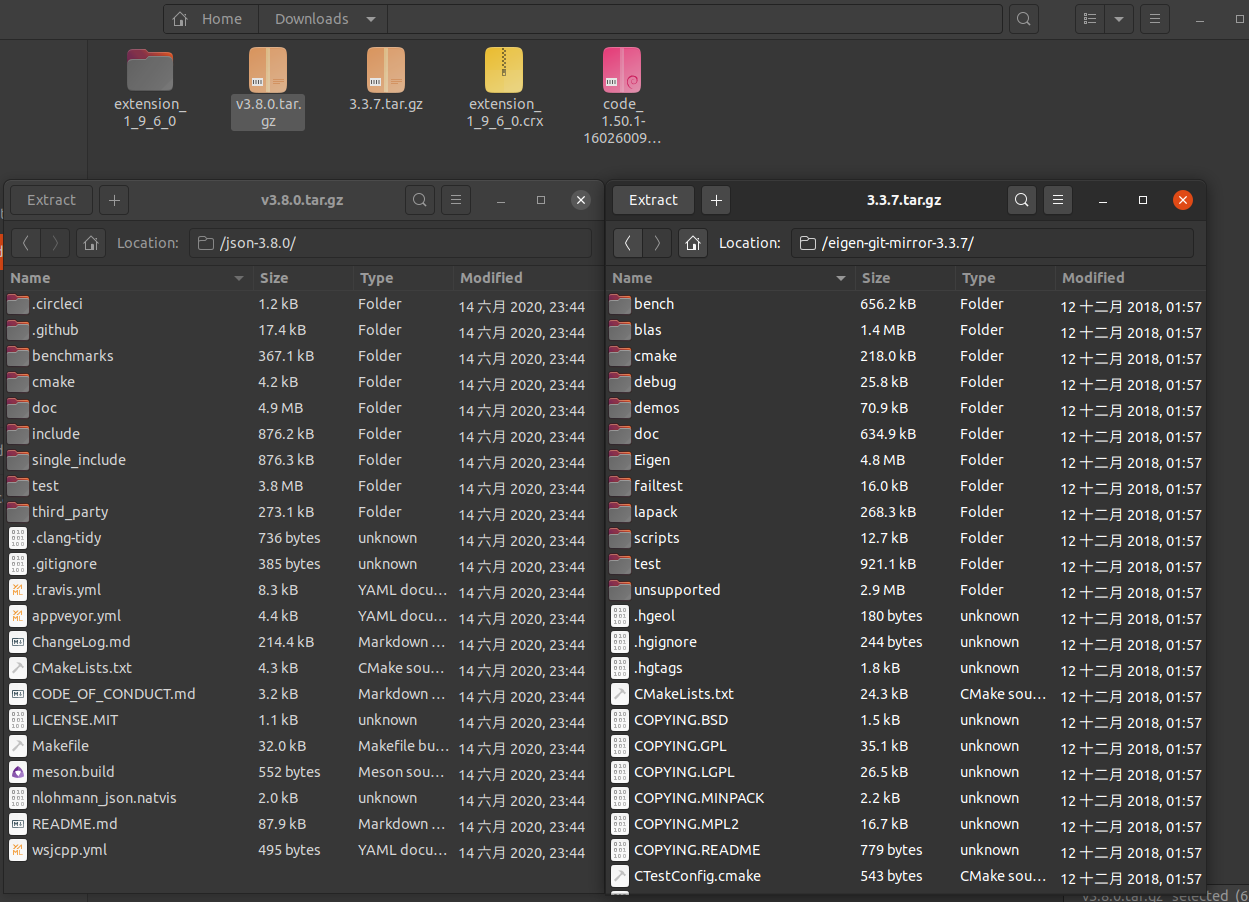Sort by Size column in v3.8.0.tar.gz window

click(x=301, y=278)
